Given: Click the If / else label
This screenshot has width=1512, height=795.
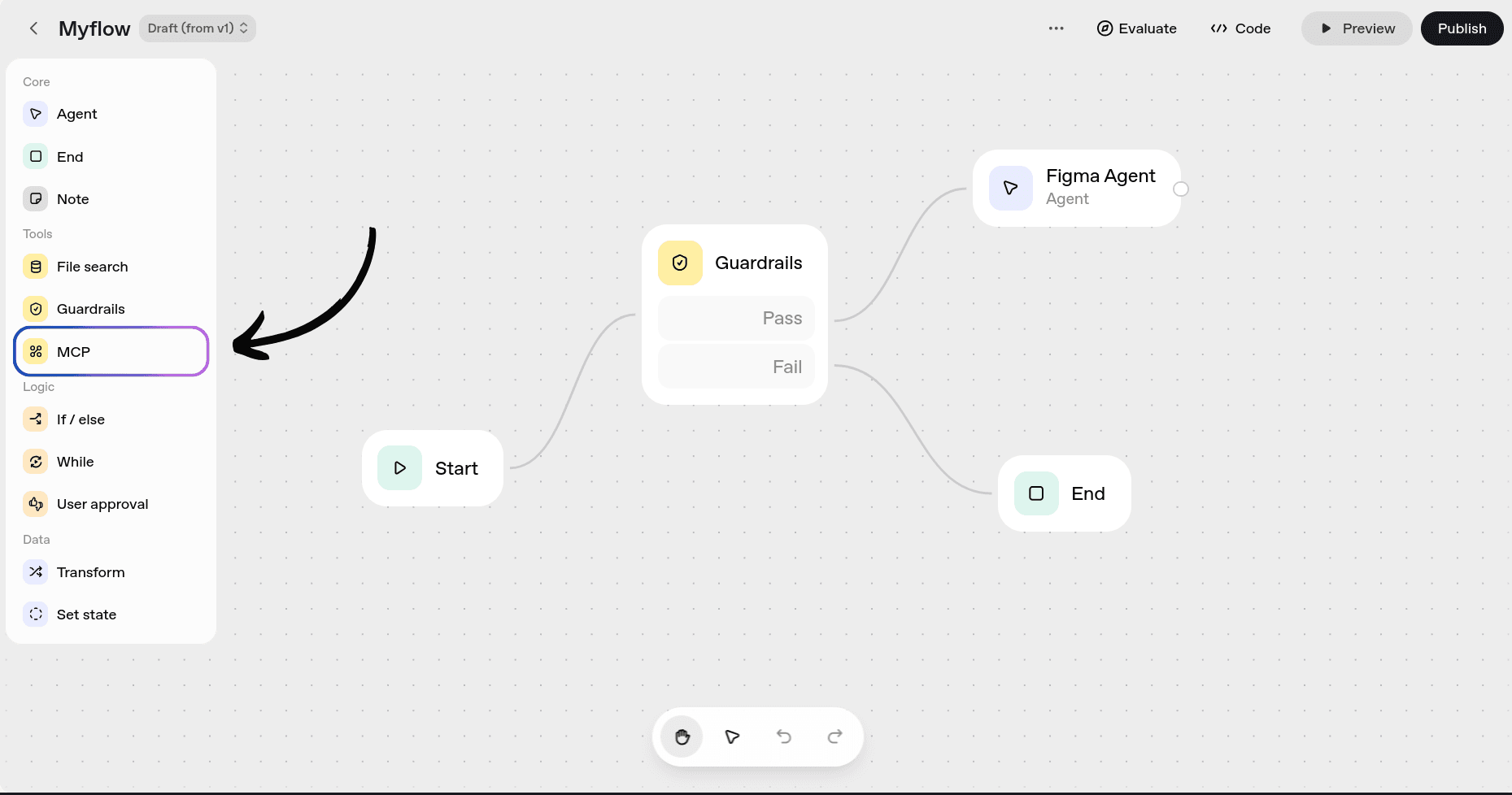Looking at the screenshot, I should click(x=81, y=419).
